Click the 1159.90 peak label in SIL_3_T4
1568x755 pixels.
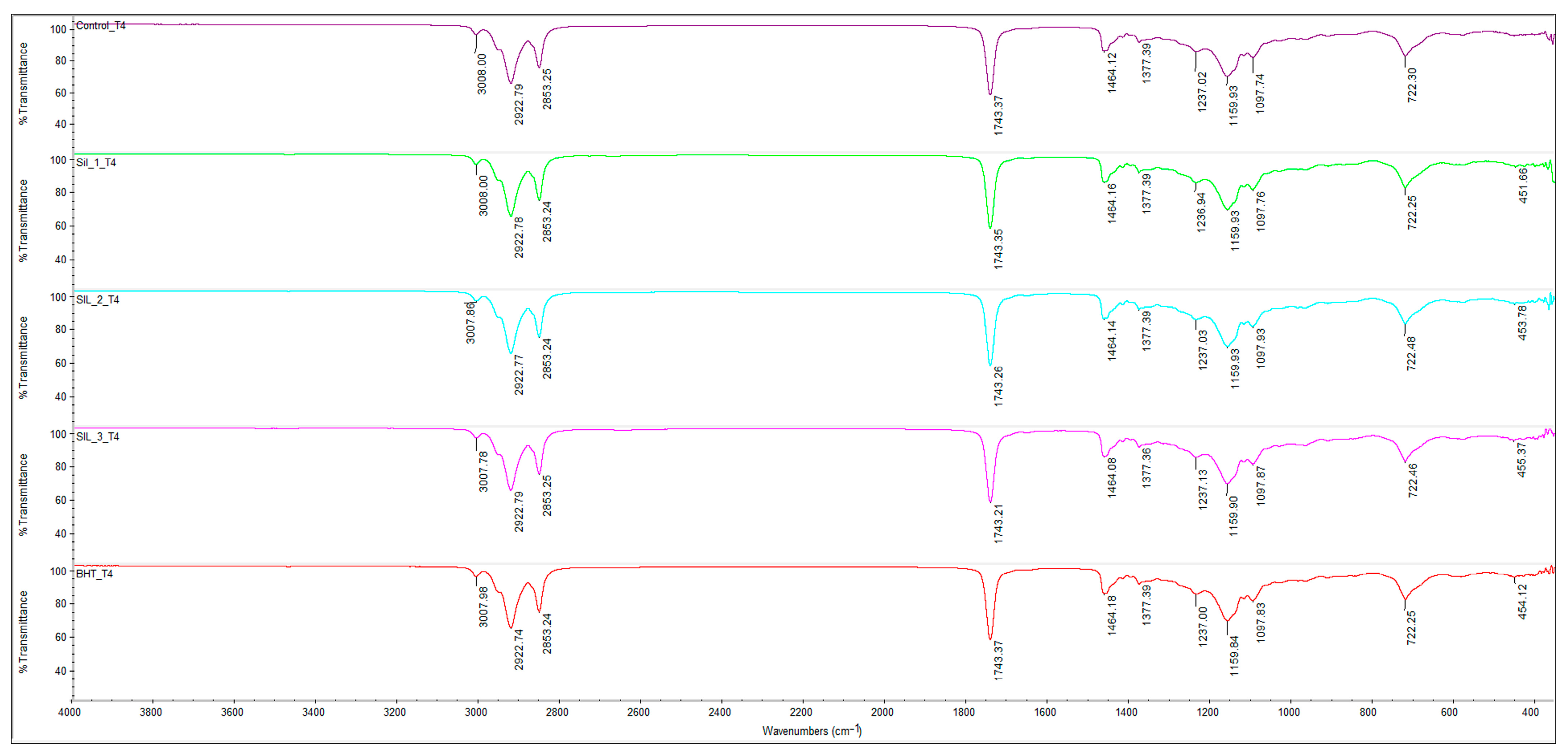click(1233, 515)
